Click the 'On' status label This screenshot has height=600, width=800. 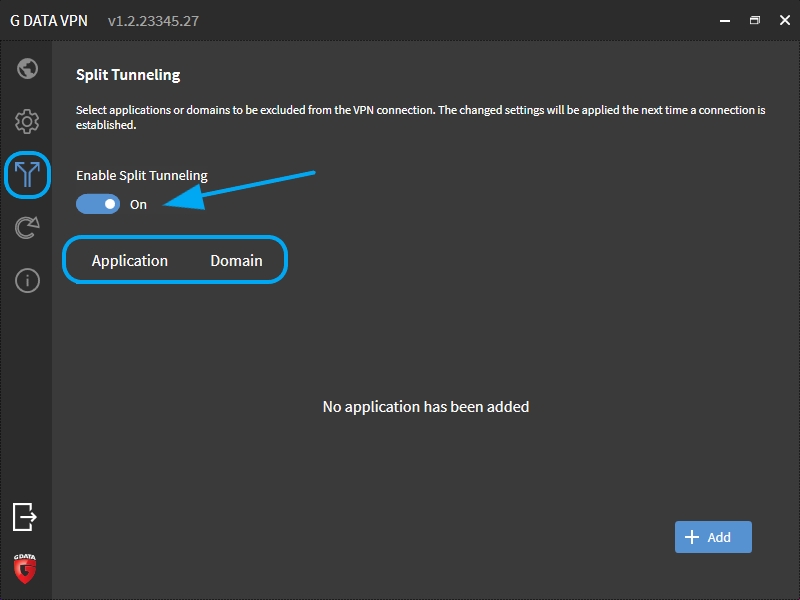click(138, 205)
